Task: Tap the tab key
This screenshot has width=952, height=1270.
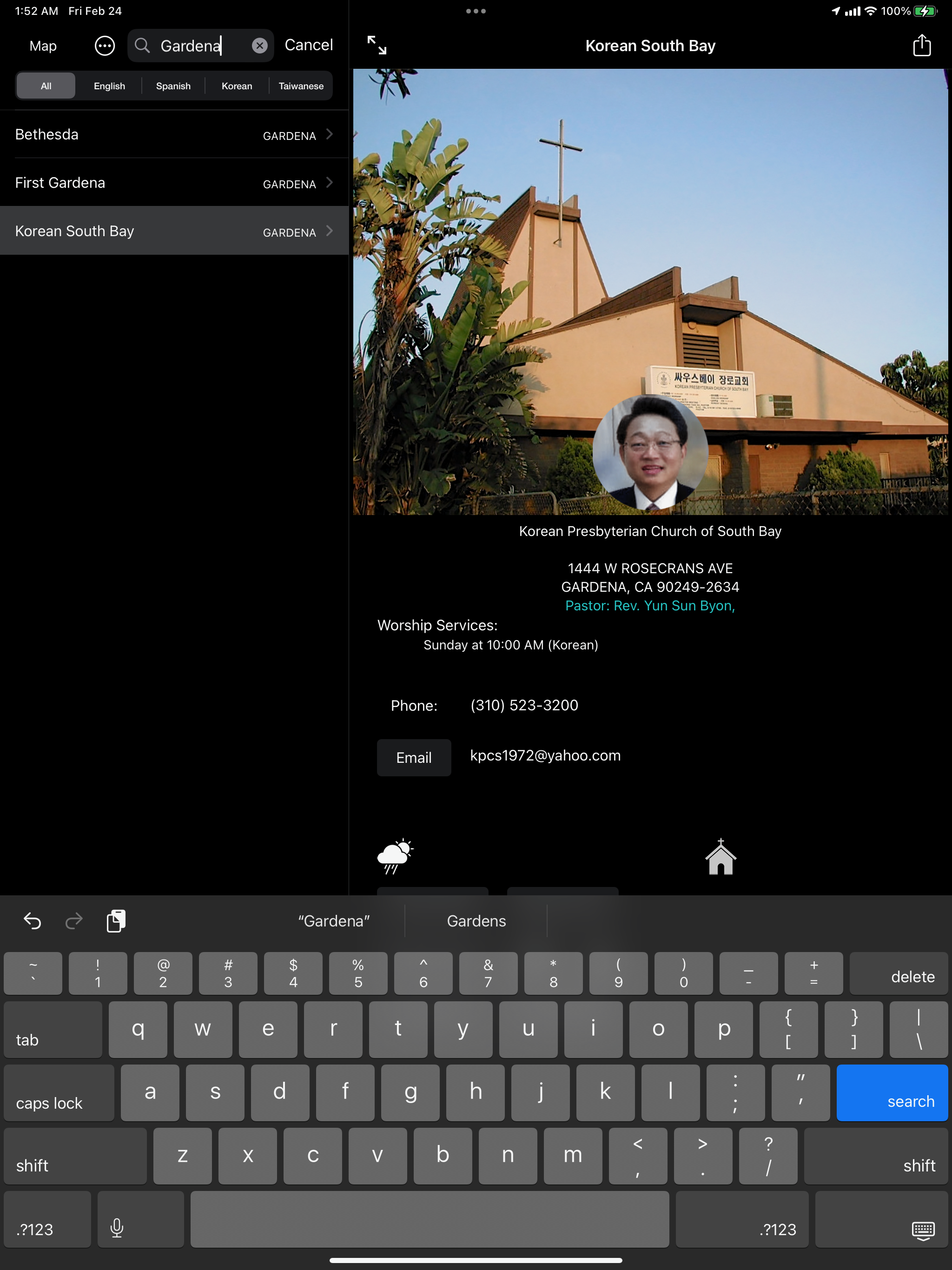Action: (x=53, y=1030)
